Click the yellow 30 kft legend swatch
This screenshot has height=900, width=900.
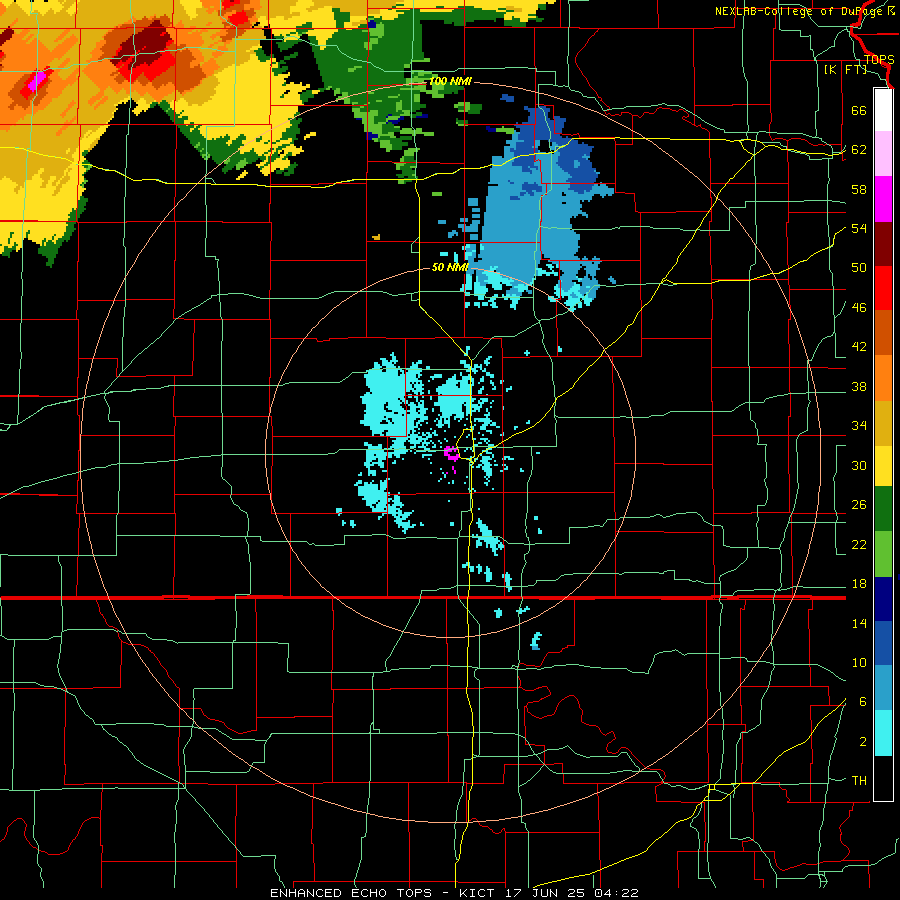[x=883, y=465]
